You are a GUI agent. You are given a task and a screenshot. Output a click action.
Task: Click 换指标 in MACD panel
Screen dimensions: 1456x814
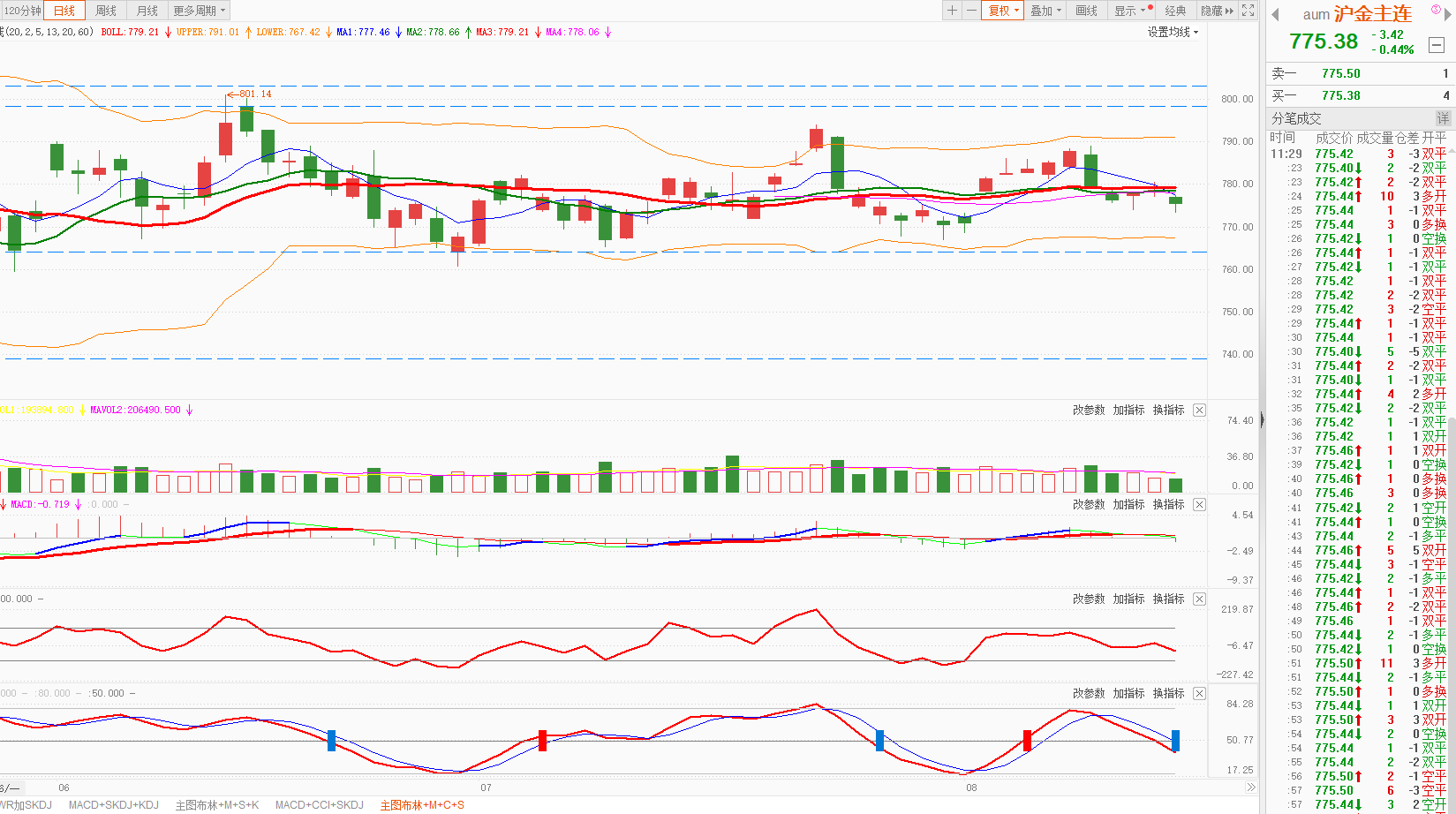click(1168, 504)
